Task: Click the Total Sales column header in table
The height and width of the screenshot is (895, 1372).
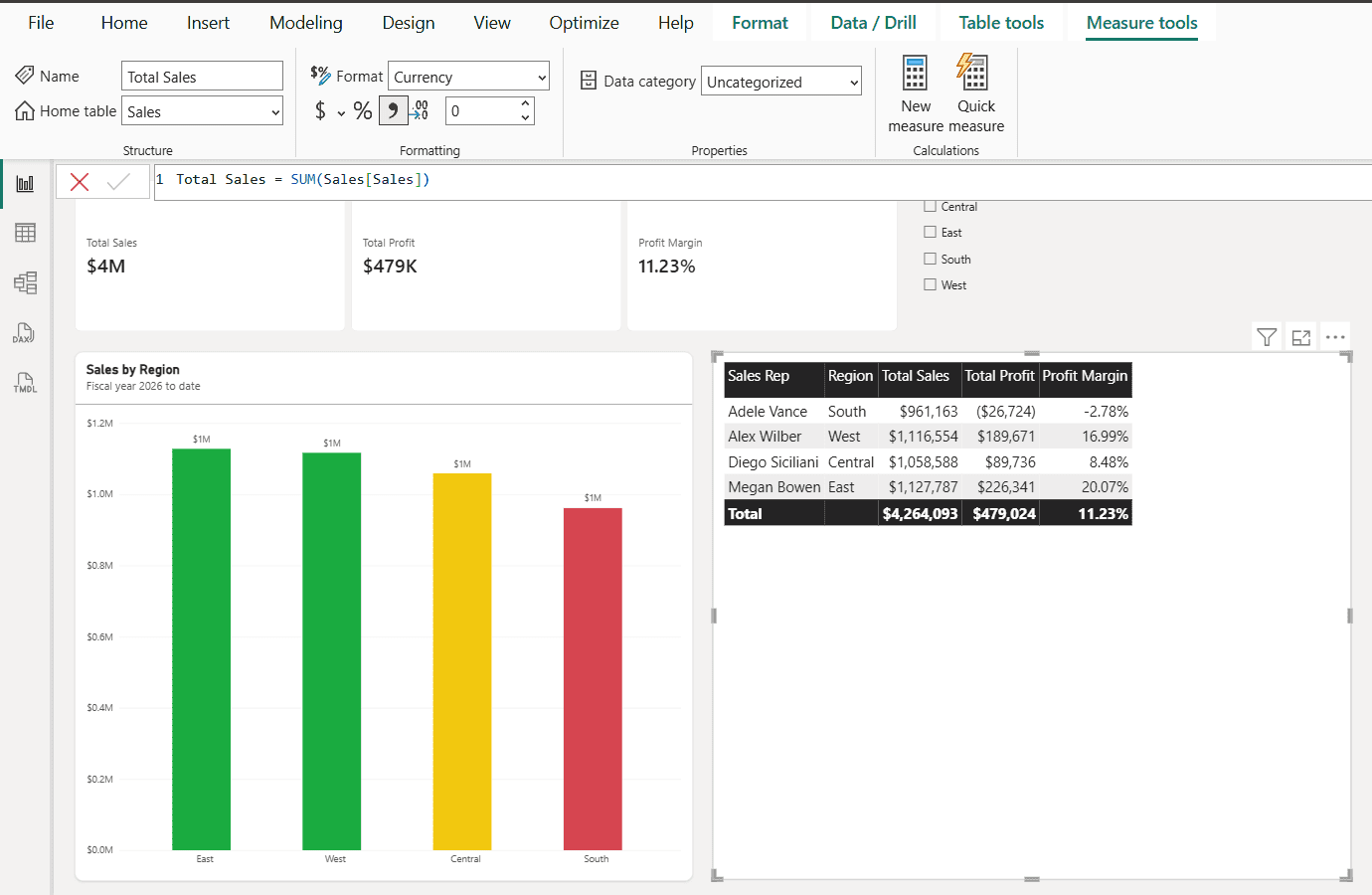Action: coord(921,376)
